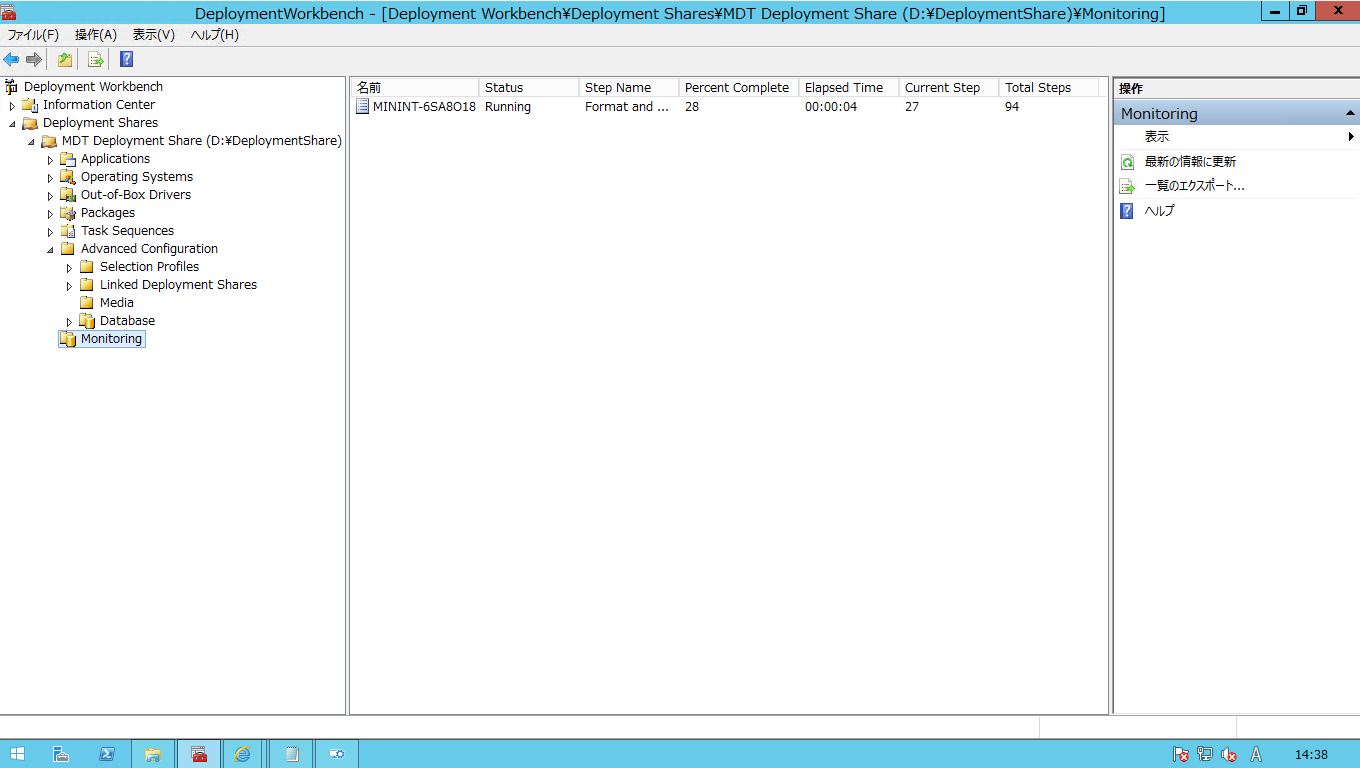The image size is (1360, 768).
Task: Sort by the Total Steps column header
Action: coord(1049,88)
